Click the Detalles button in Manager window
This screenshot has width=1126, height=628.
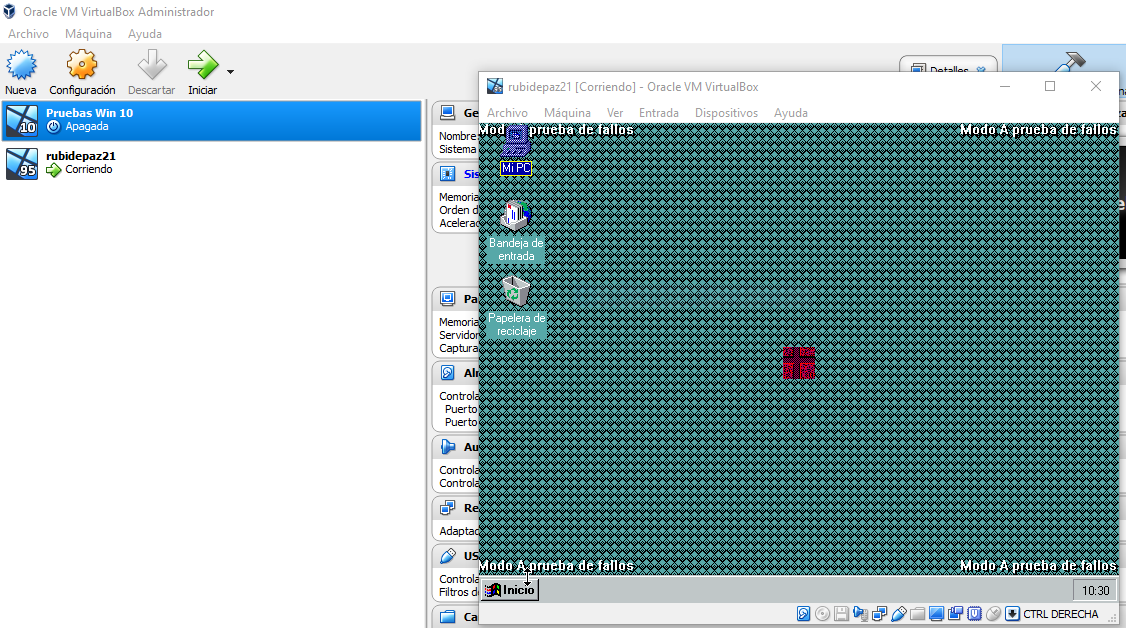[x=948, y=69]
